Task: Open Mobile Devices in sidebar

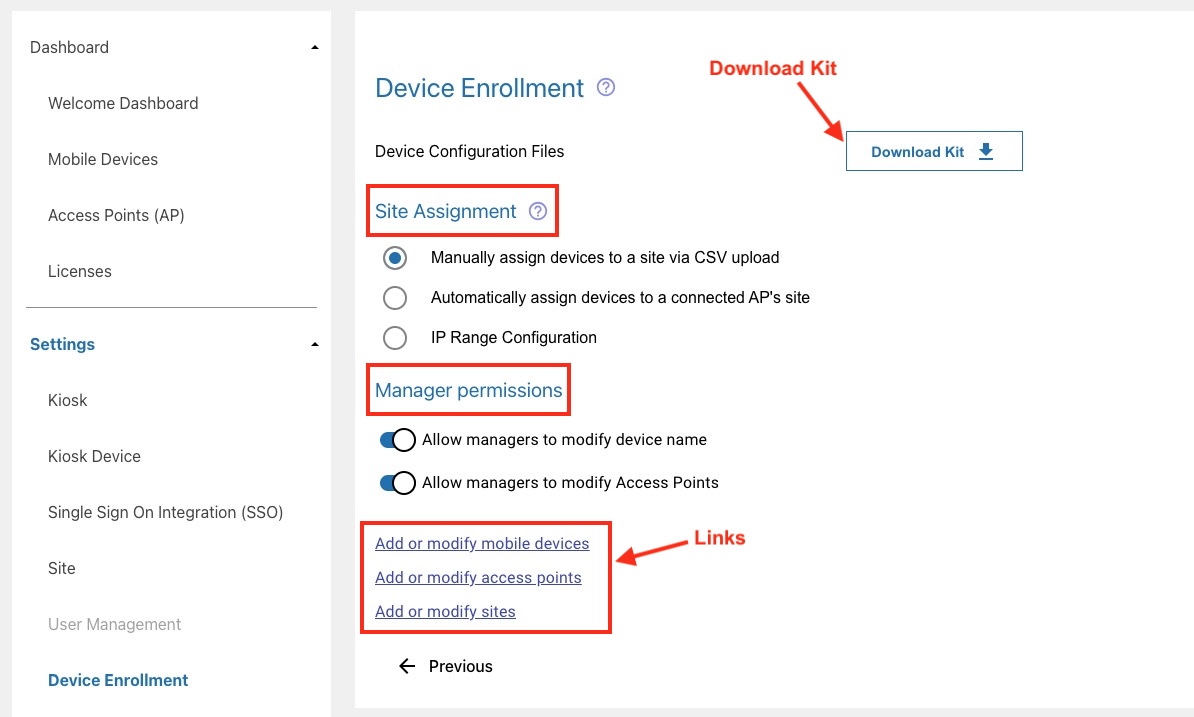Action: coord(103,159)
